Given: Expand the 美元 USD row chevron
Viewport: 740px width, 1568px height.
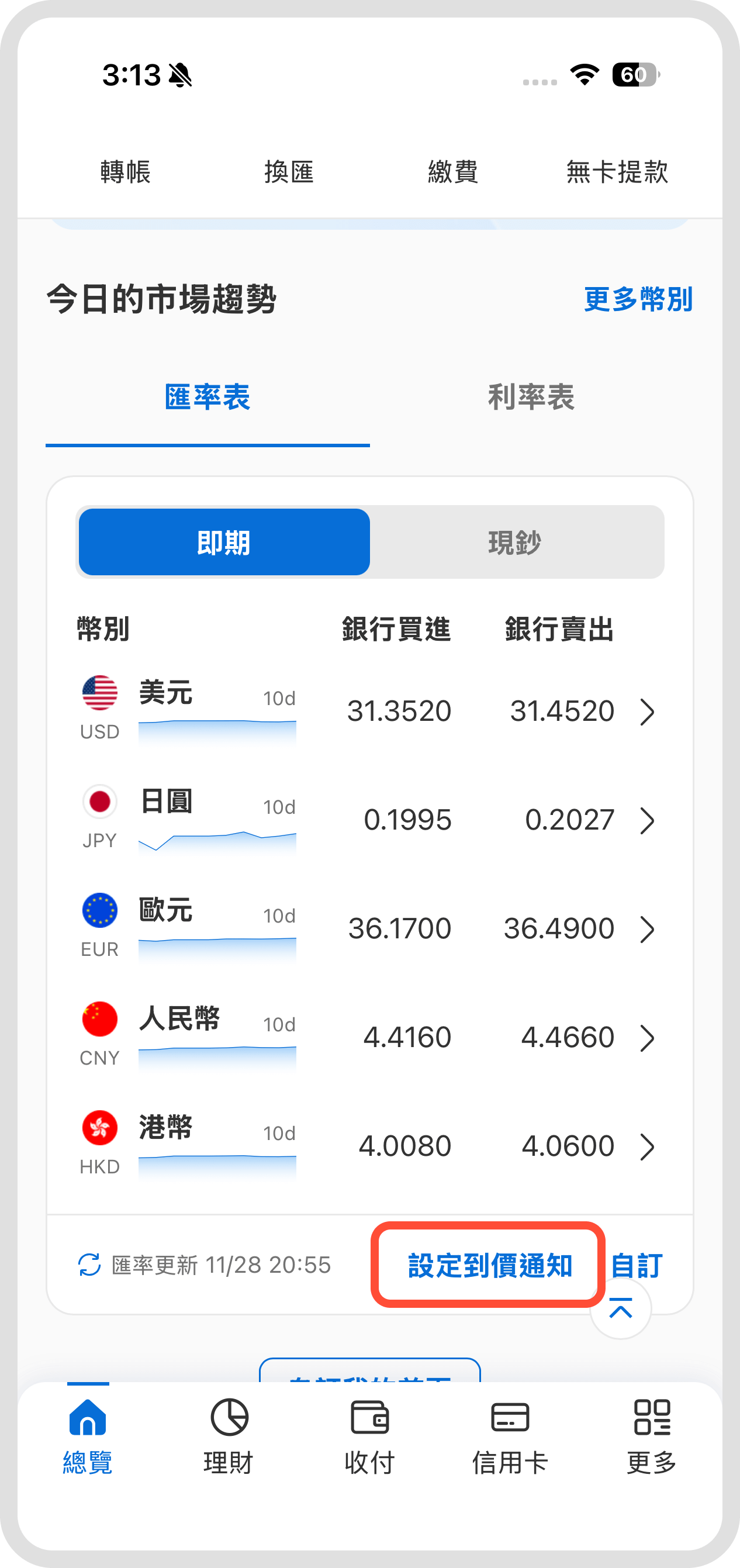Looking at the screenshot, I should coord(647,712).
